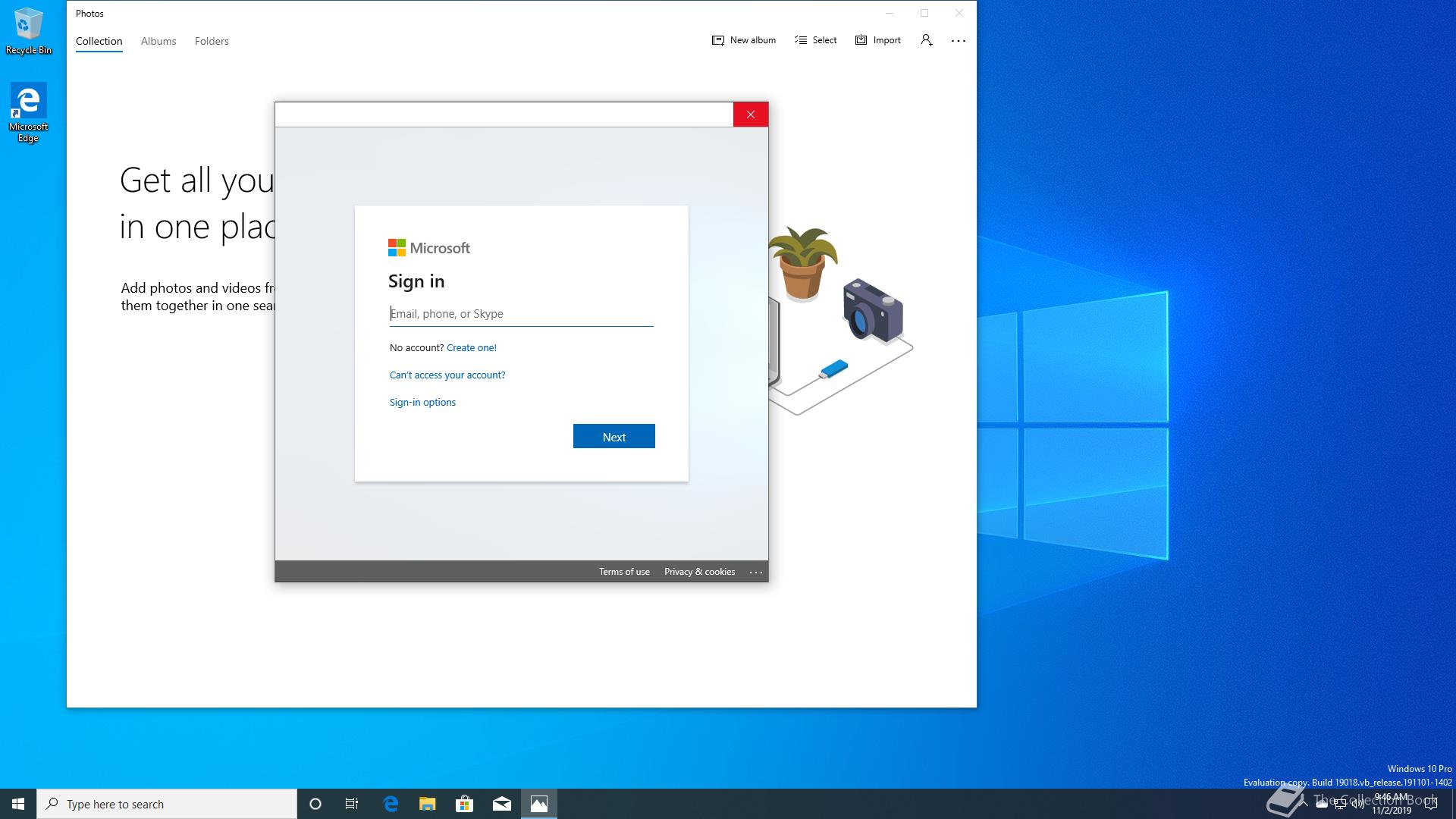The height and width of the screenshot is (819, 1456).
Task: Open Cortana from the taskbar
Action: [x=315, y=804]
